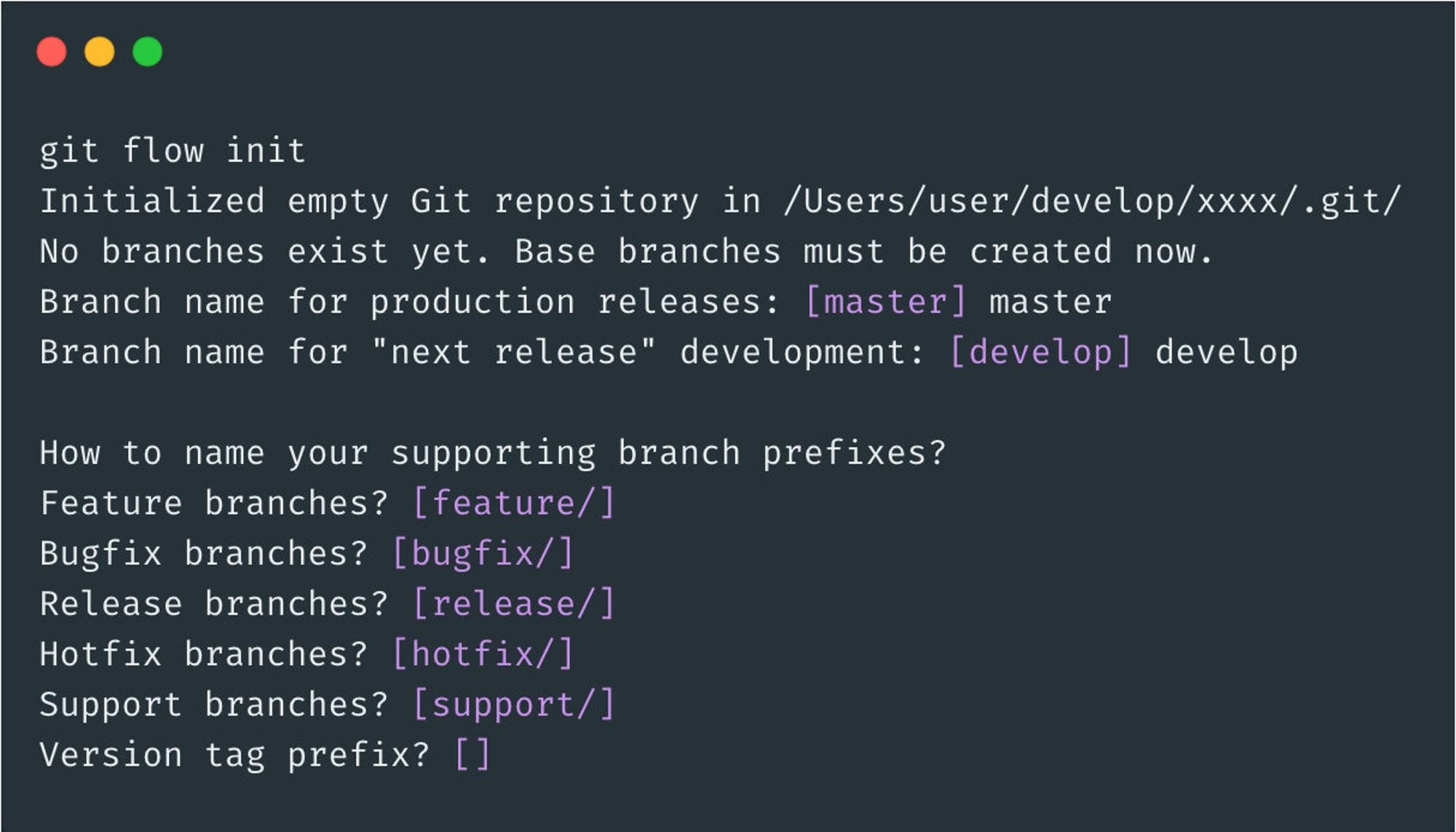Viewport: 1456px width, 832px height.
Task: Click the repository path /Users/user/develop/xxxx/.git/
Action: 1092,202
